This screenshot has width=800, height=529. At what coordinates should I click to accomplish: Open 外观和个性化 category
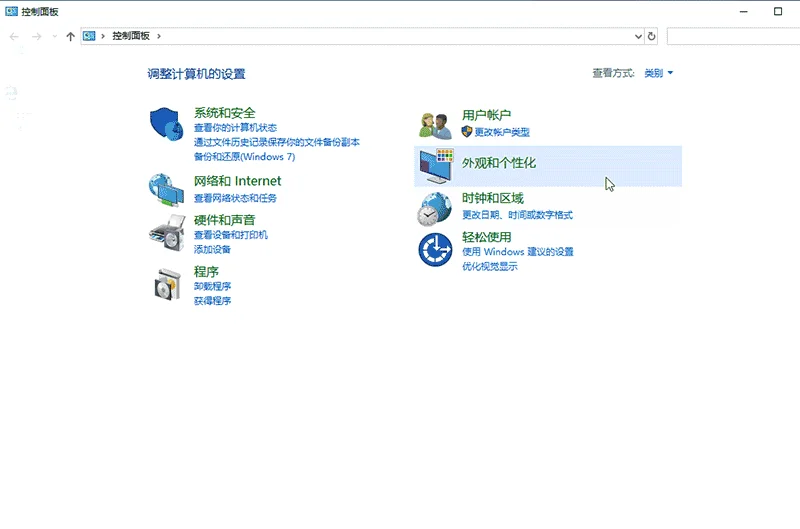(498, 163)
